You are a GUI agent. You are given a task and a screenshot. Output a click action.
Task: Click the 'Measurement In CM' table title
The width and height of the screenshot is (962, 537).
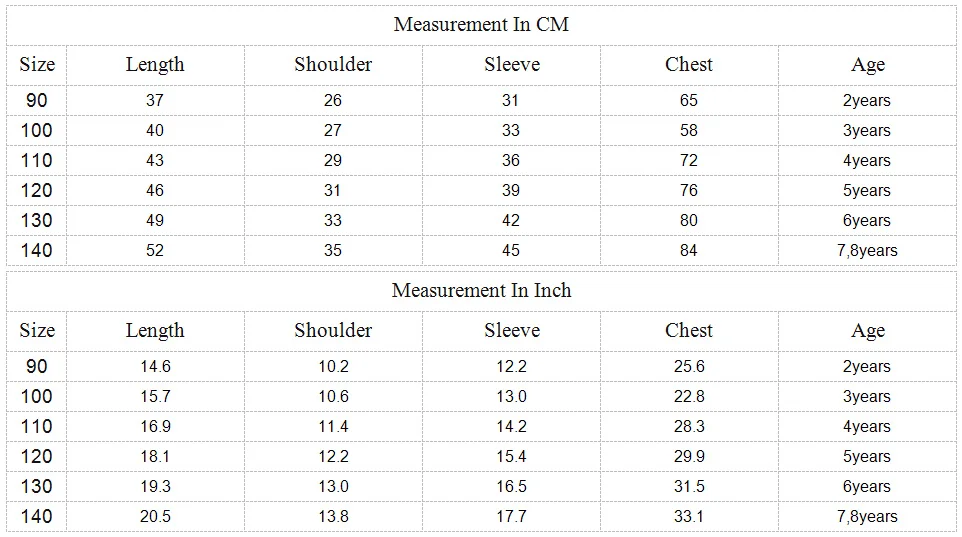(x=481, y=25)
